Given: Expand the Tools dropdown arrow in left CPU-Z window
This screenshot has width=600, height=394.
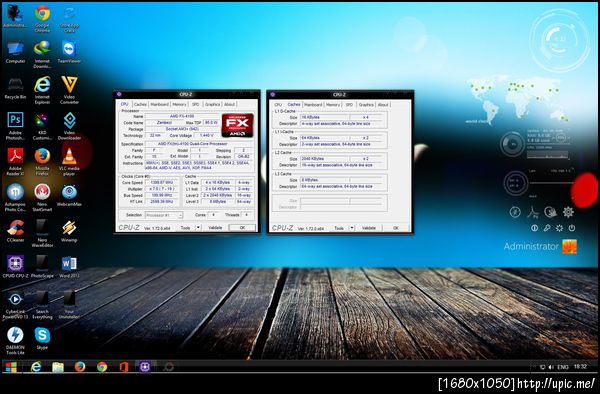Looking at the screenshot, I should pyautogui.click(x=198, y=228).
